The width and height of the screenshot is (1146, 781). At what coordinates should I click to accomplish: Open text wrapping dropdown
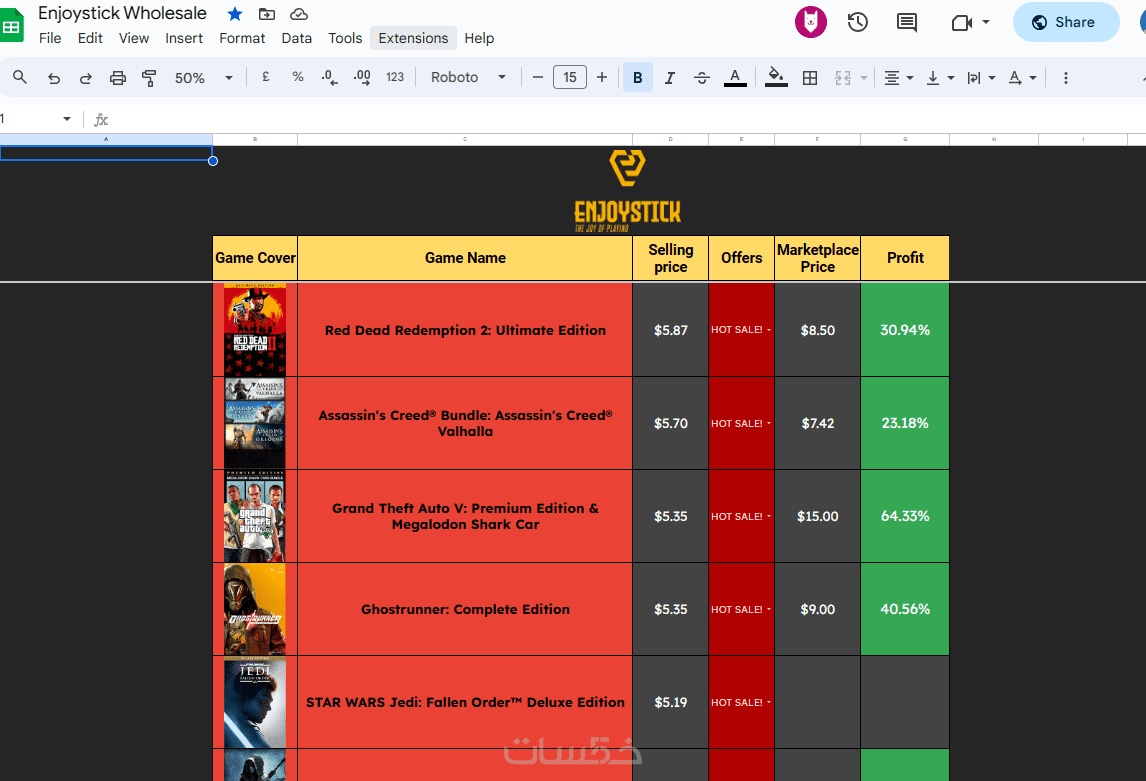981,77
